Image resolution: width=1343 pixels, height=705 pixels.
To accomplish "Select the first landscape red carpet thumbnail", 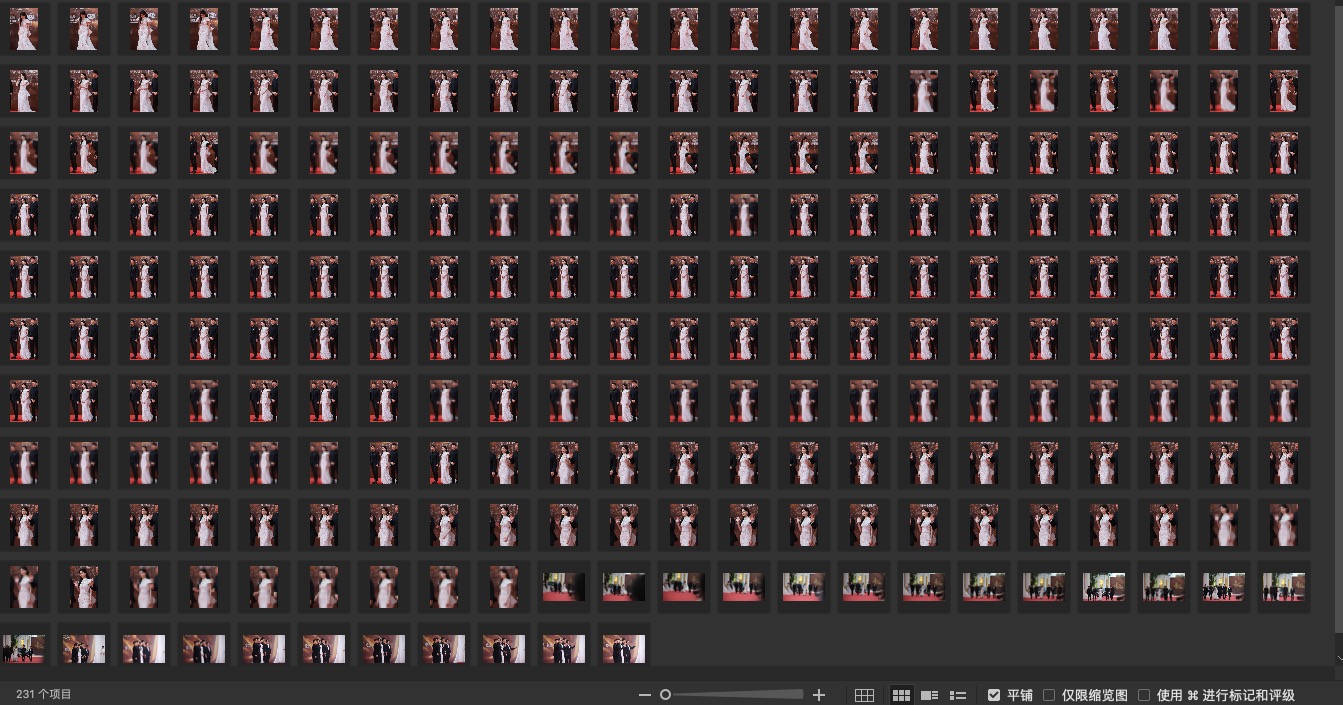I will coord(564,587).
